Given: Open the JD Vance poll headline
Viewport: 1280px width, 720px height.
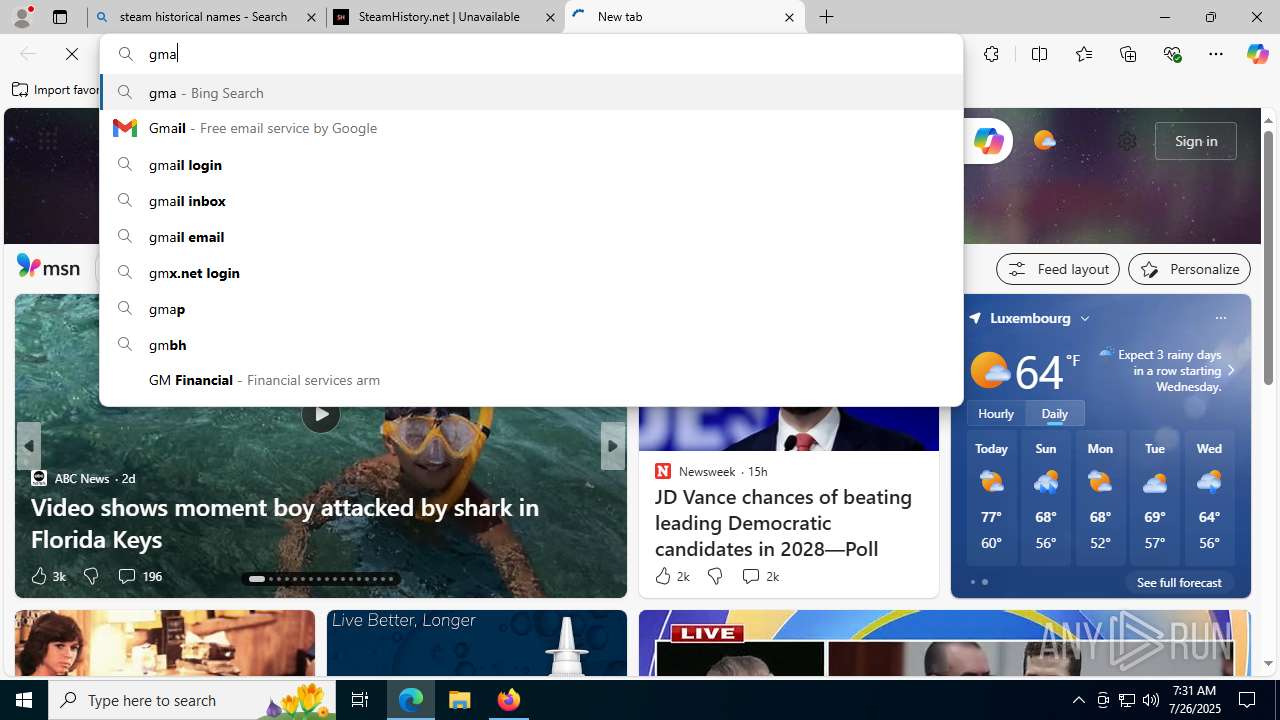Looking at the screenshot, I should click(x=783, y=522).
